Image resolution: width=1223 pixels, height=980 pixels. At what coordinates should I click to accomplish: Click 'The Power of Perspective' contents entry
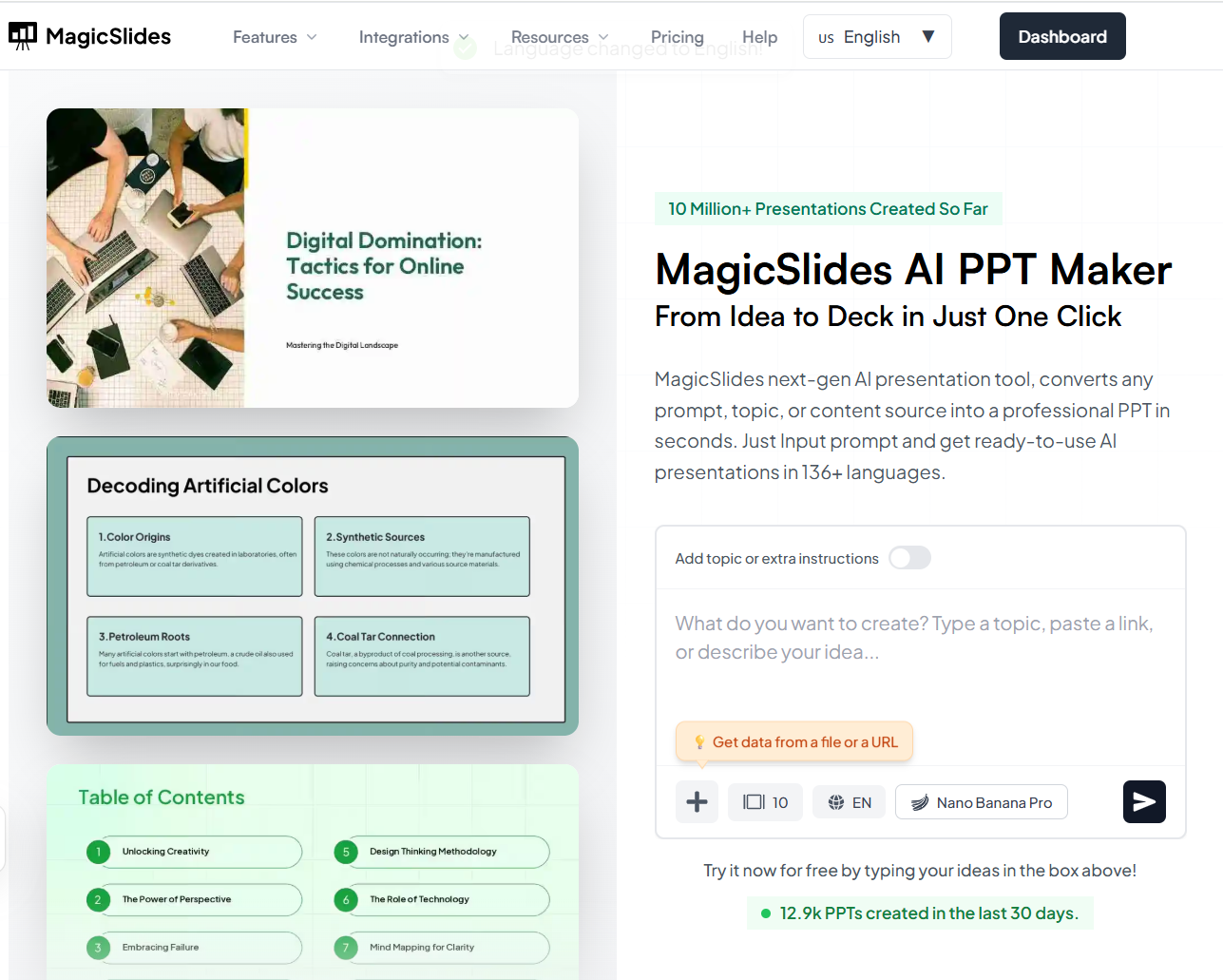click(x=194, y=899)
